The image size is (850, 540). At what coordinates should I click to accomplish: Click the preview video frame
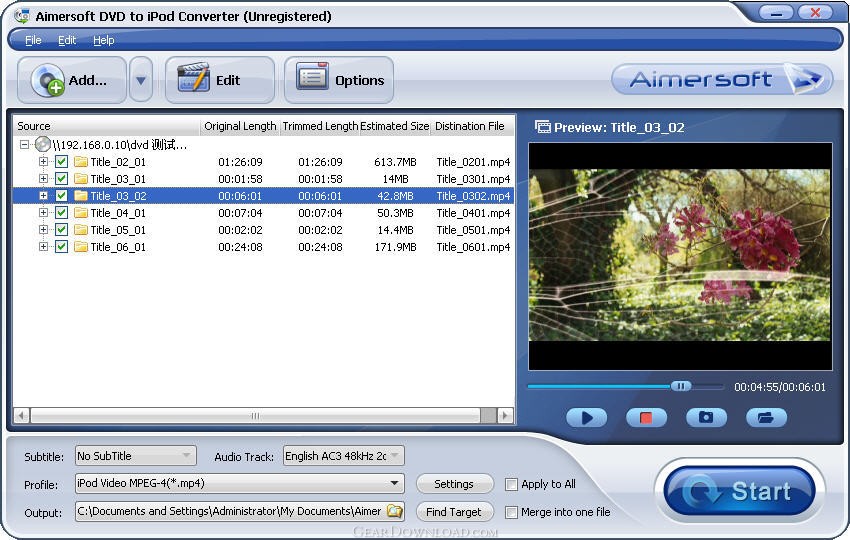coord(680,256)
